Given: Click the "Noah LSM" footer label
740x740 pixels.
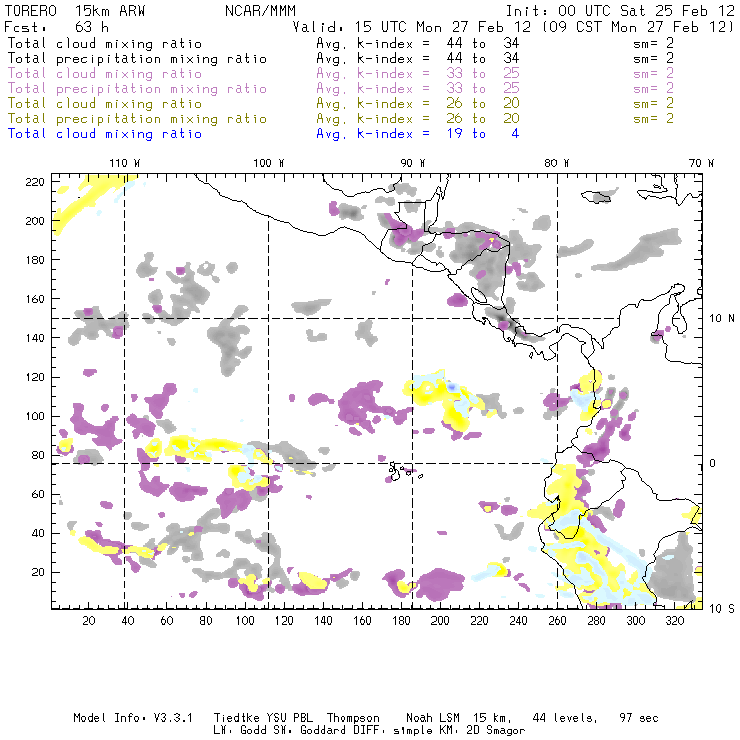Looking at the screenshot, I should (433, 718).
